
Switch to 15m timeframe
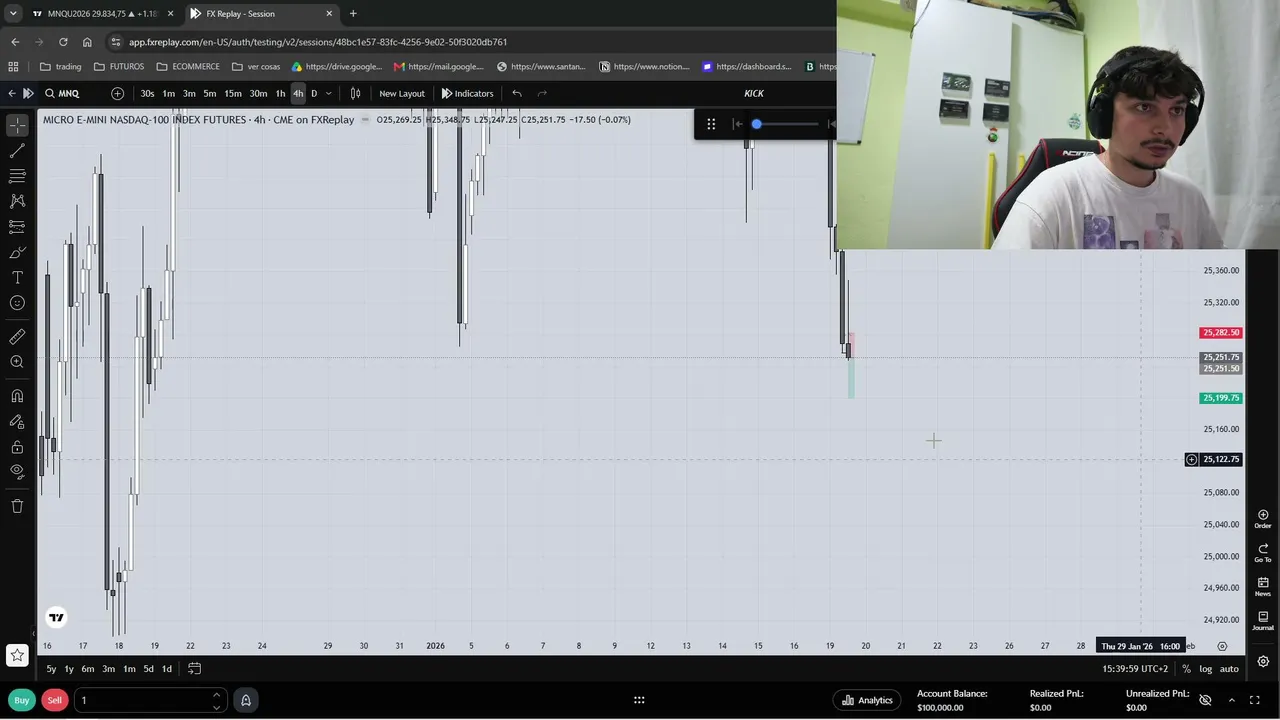tap(232, 93)
